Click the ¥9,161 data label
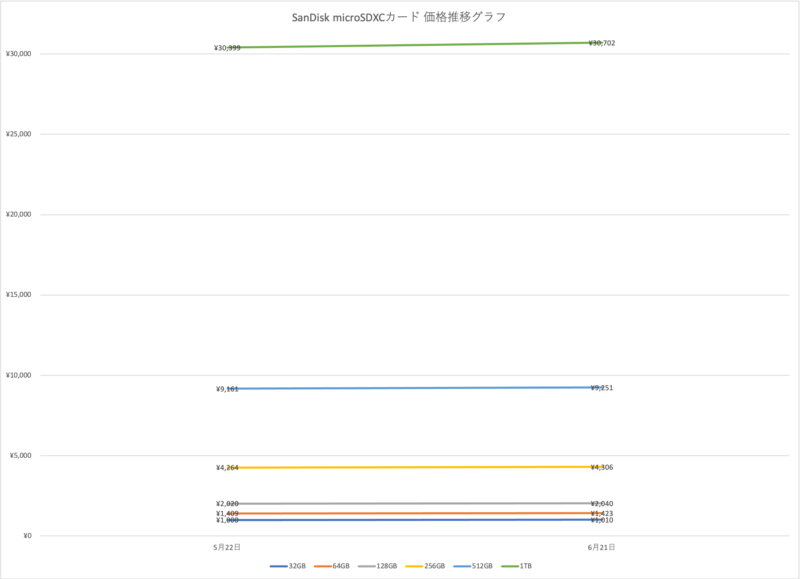This screenshot has width=800, height=579. (x=227, y=389)
